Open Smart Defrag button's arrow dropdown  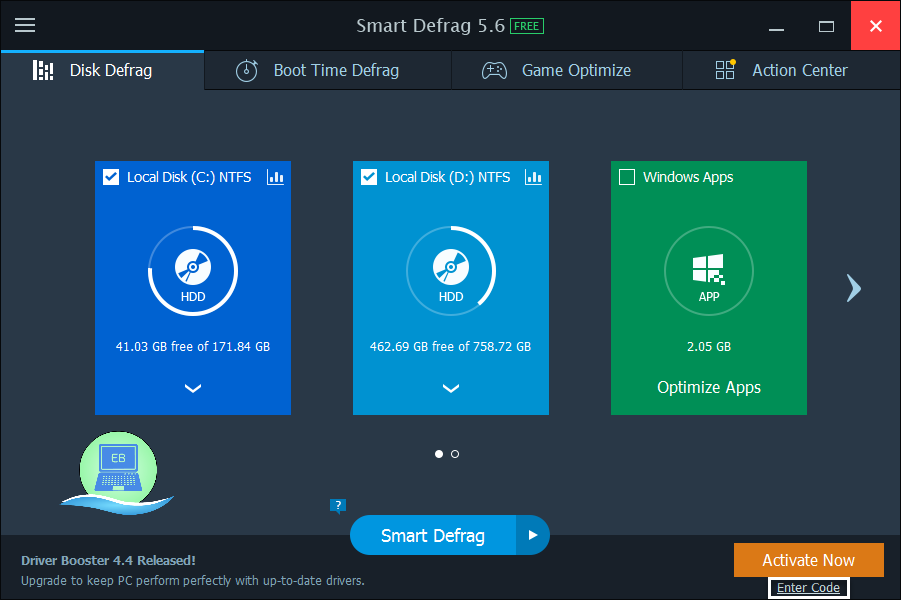[x=533, y=535]
